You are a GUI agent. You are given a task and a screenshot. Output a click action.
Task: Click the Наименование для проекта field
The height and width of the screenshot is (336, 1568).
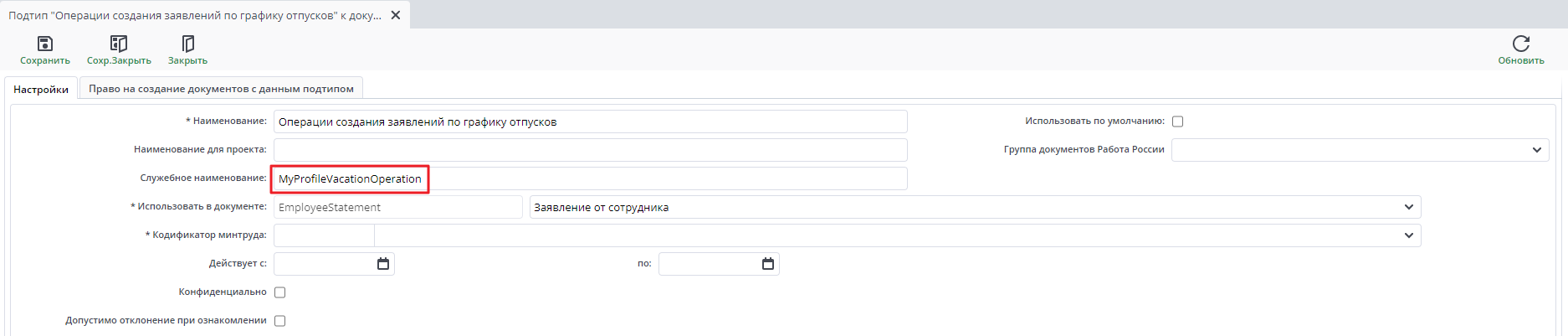590,150
